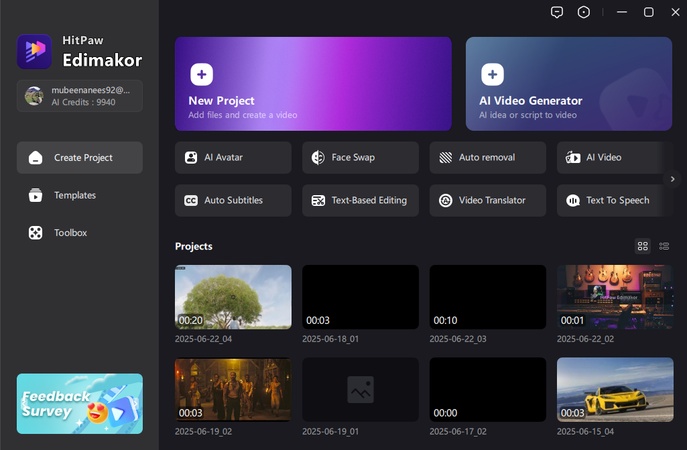The image size is (687, 450).
Task: Open the Feedback Survey banner
Action: [79, 404]
